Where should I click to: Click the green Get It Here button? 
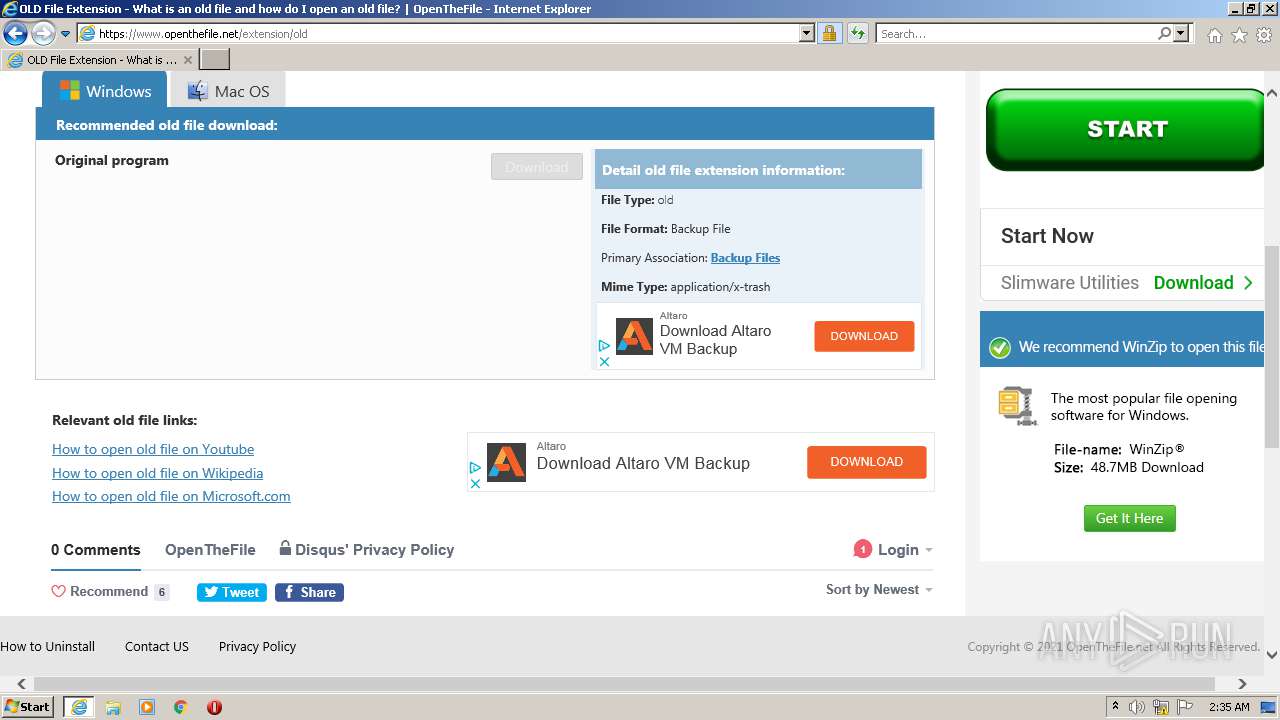tap(1129, 518)
